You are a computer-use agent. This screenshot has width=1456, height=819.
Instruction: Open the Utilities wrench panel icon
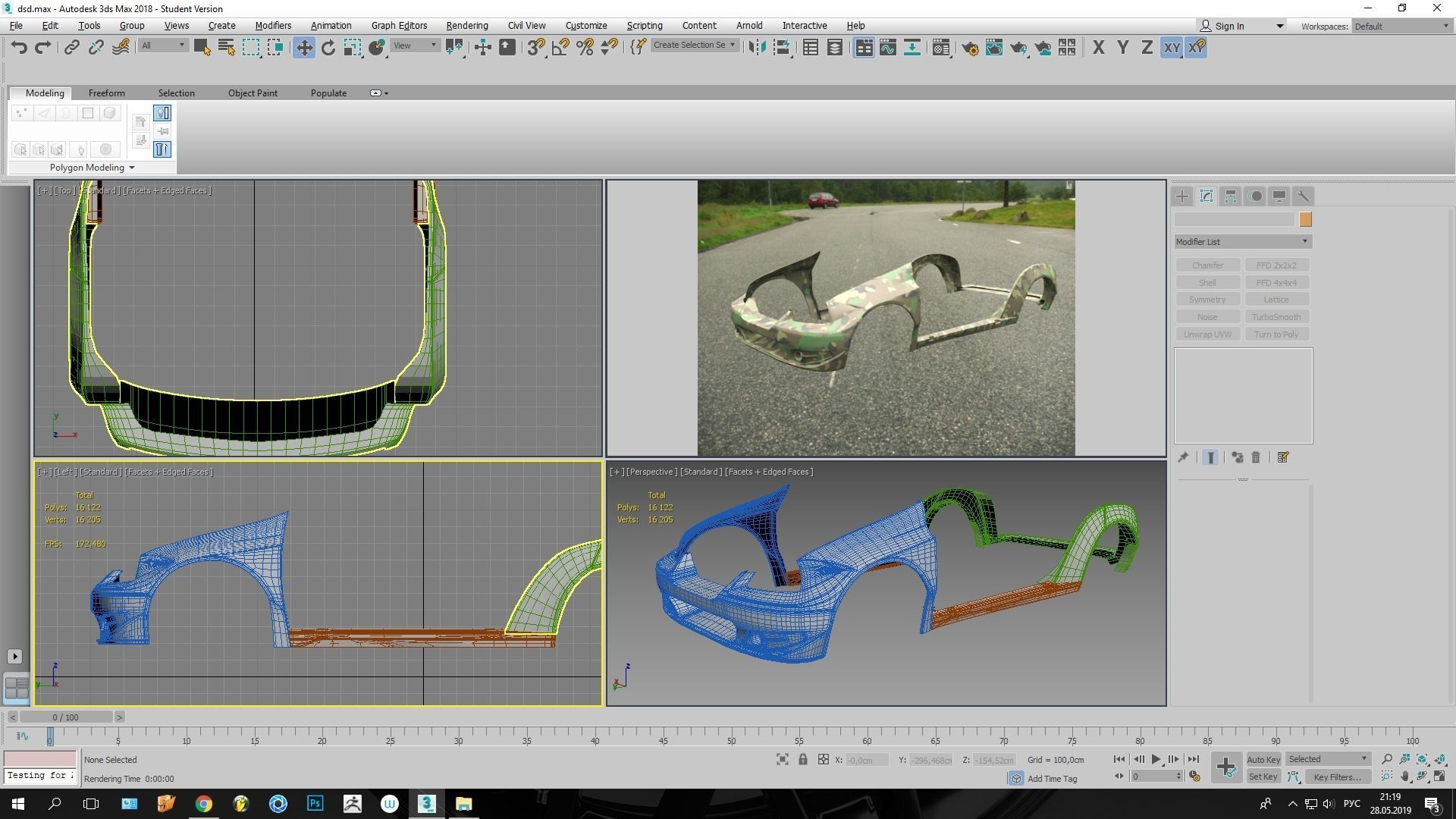1303,196
